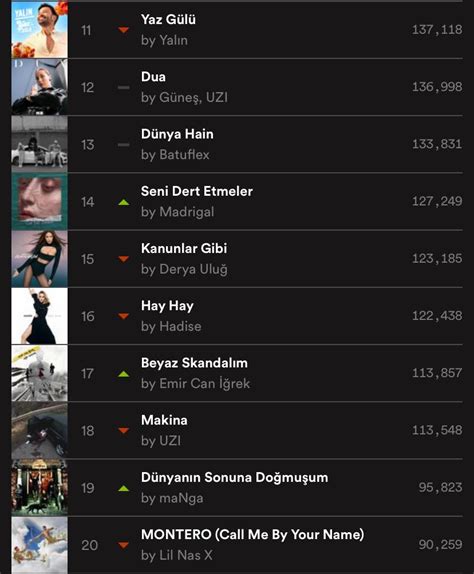Screen dimensions: 474x574
Task: Click the no-change dash beside Dünya Hain
Action: point(124,145)
